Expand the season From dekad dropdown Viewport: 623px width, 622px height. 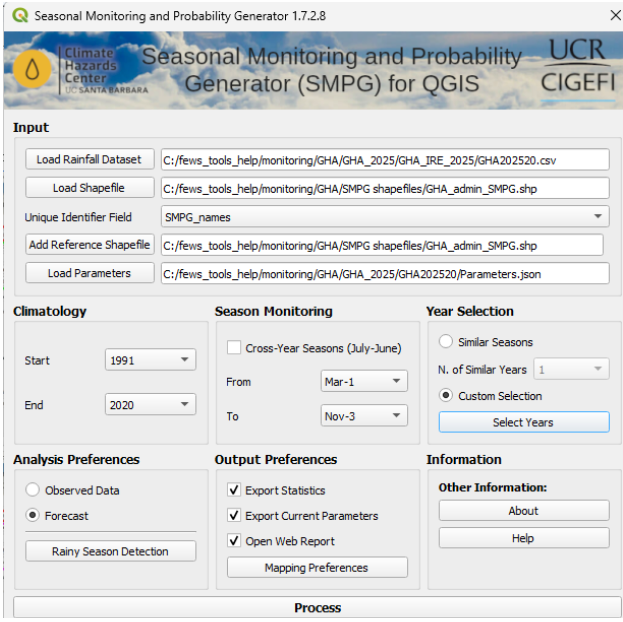[364, 381]
